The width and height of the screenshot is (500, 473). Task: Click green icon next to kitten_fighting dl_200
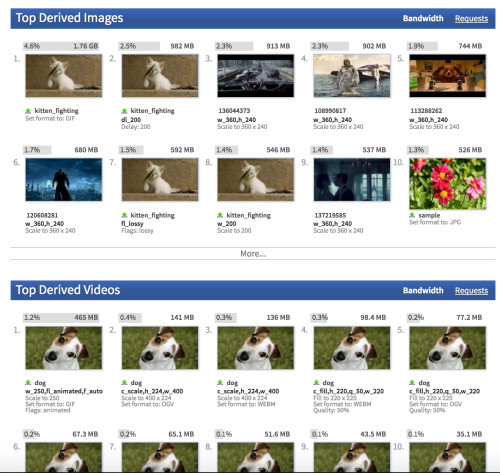coord(124,111)
